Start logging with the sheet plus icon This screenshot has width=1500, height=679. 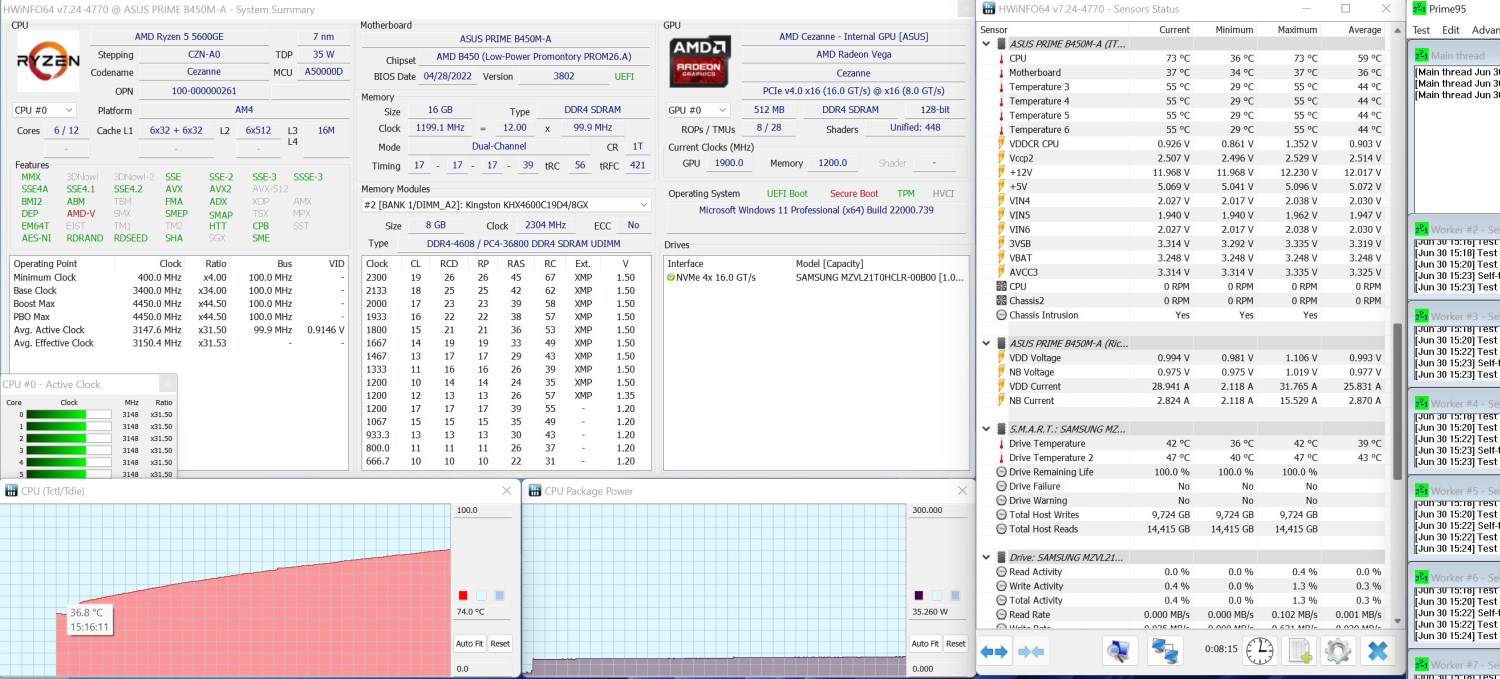(1299, 652)
